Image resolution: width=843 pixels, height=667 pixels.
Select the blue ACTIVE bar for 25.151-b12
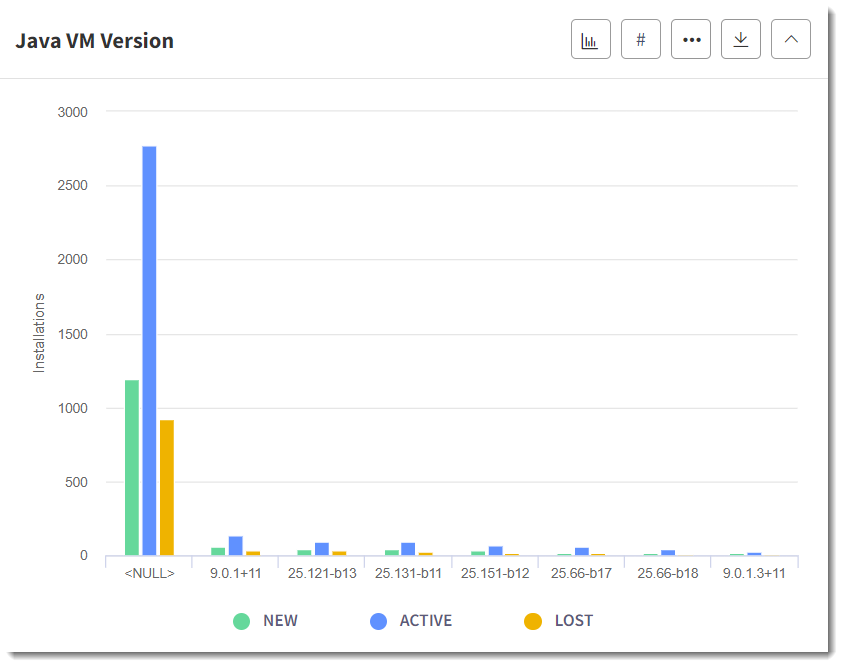tap(496, 551)
